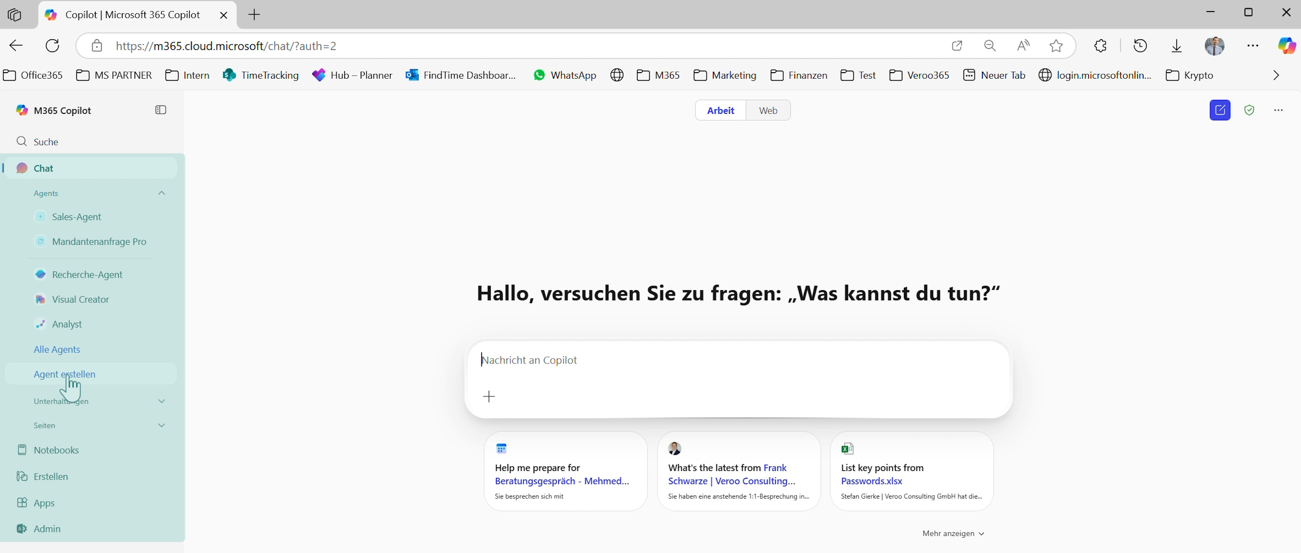Open the Visual Creator agent

[x=80, y=299]
